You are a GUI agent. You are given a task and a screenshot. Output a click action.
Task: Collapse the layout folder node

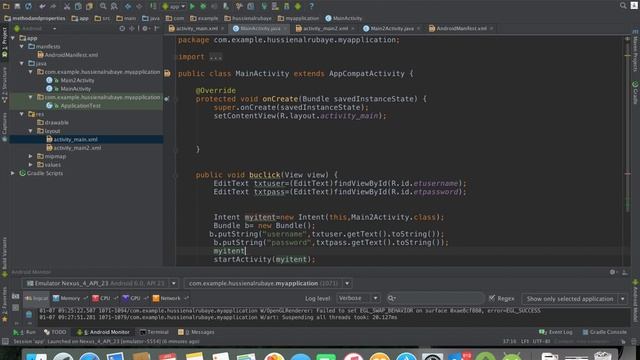coord(31,131)
